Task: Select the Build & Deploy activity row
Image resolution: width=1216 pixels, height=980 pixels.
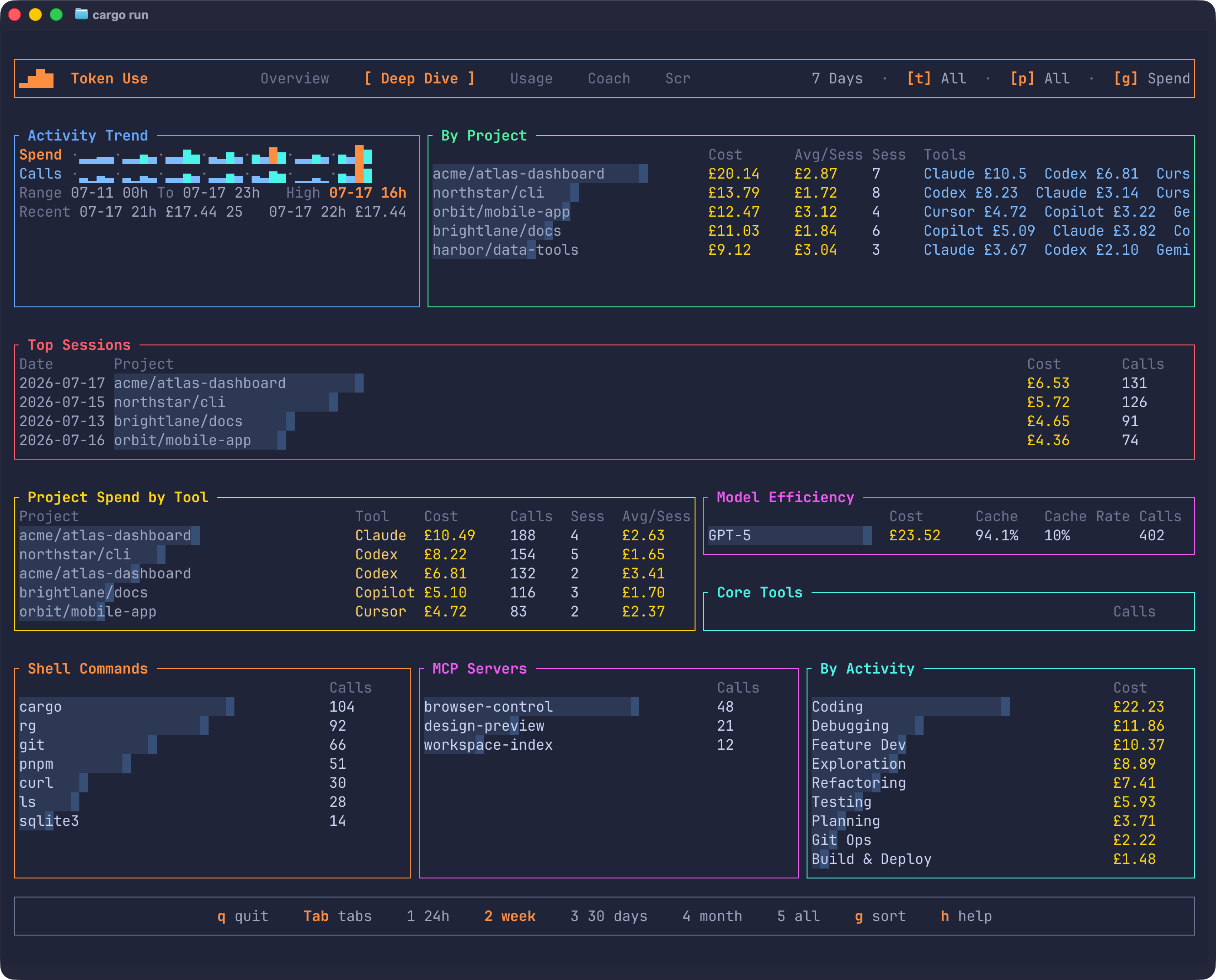Action: click(x=1001, y=859)
